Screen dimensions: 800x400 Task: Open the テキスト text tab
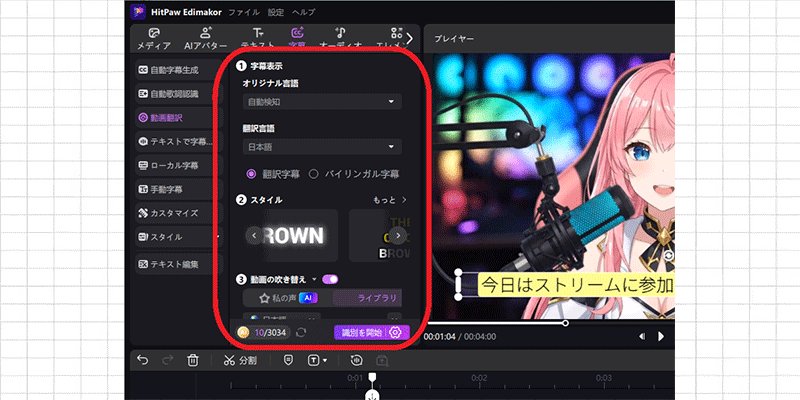point(258,39)
